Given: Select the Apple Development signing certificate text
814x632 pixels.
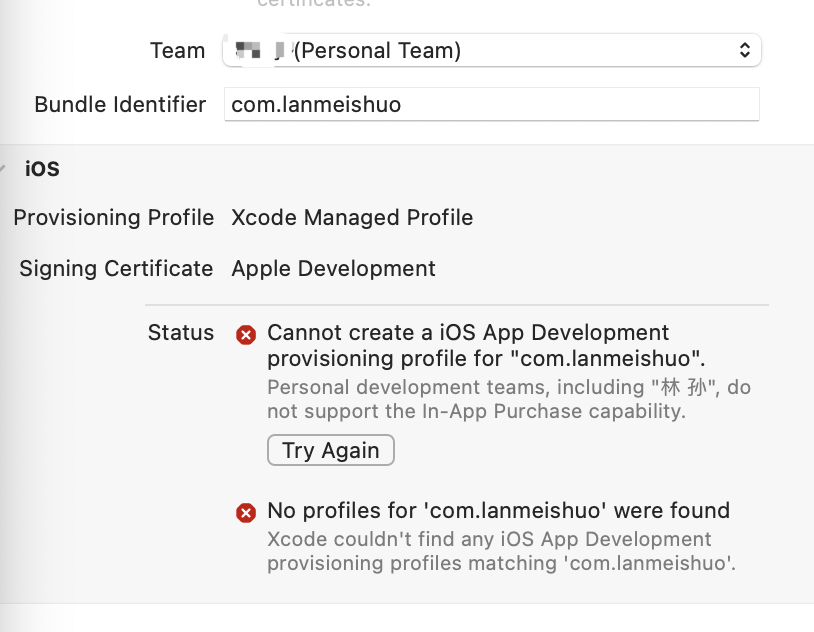Looking at the screenshot, I should click(333, 268).
